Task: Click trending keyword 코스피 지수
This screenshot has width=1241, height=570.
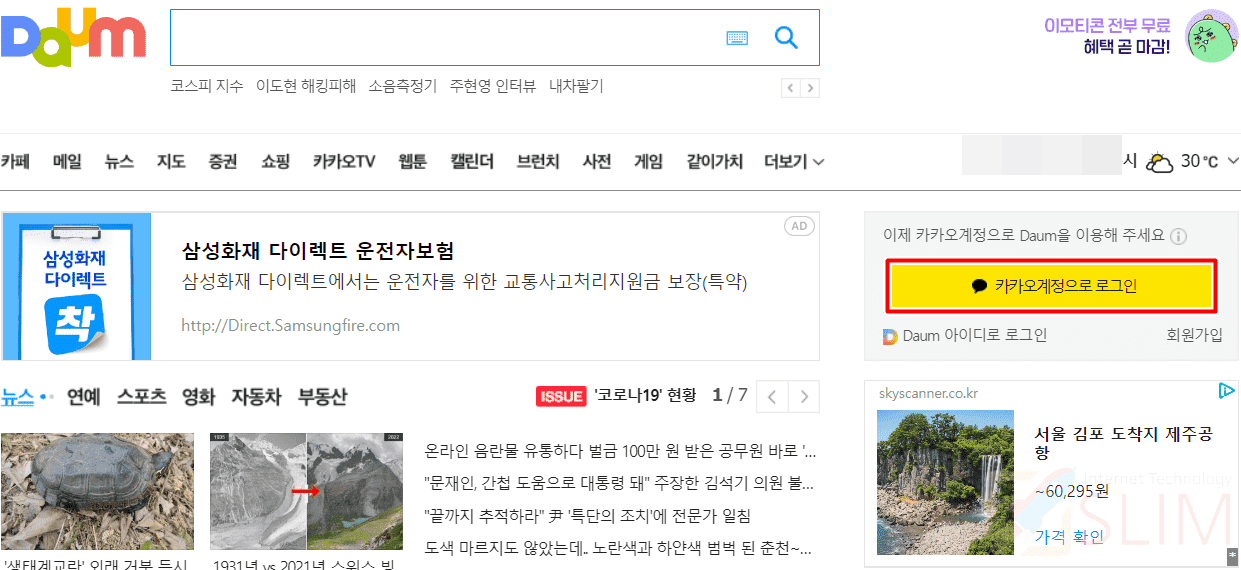Action: 207,86
